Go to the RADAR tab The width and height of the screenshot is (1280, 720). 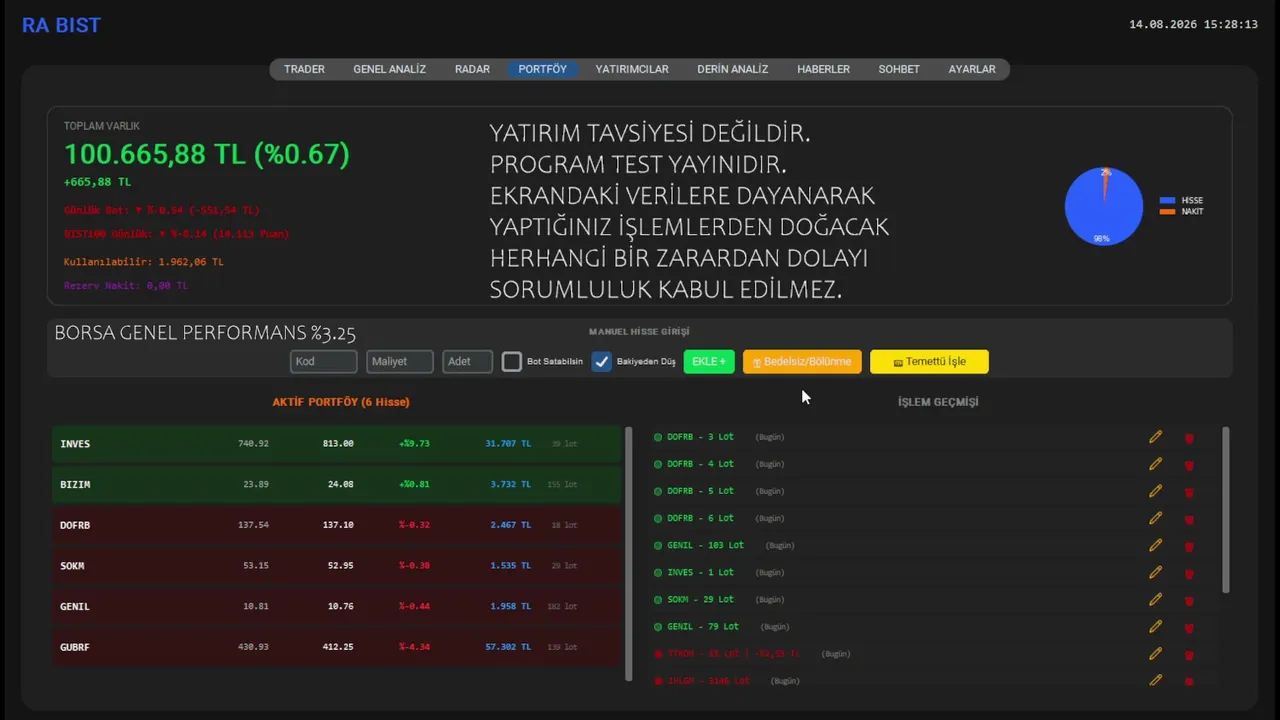click(x=472, y=69)
